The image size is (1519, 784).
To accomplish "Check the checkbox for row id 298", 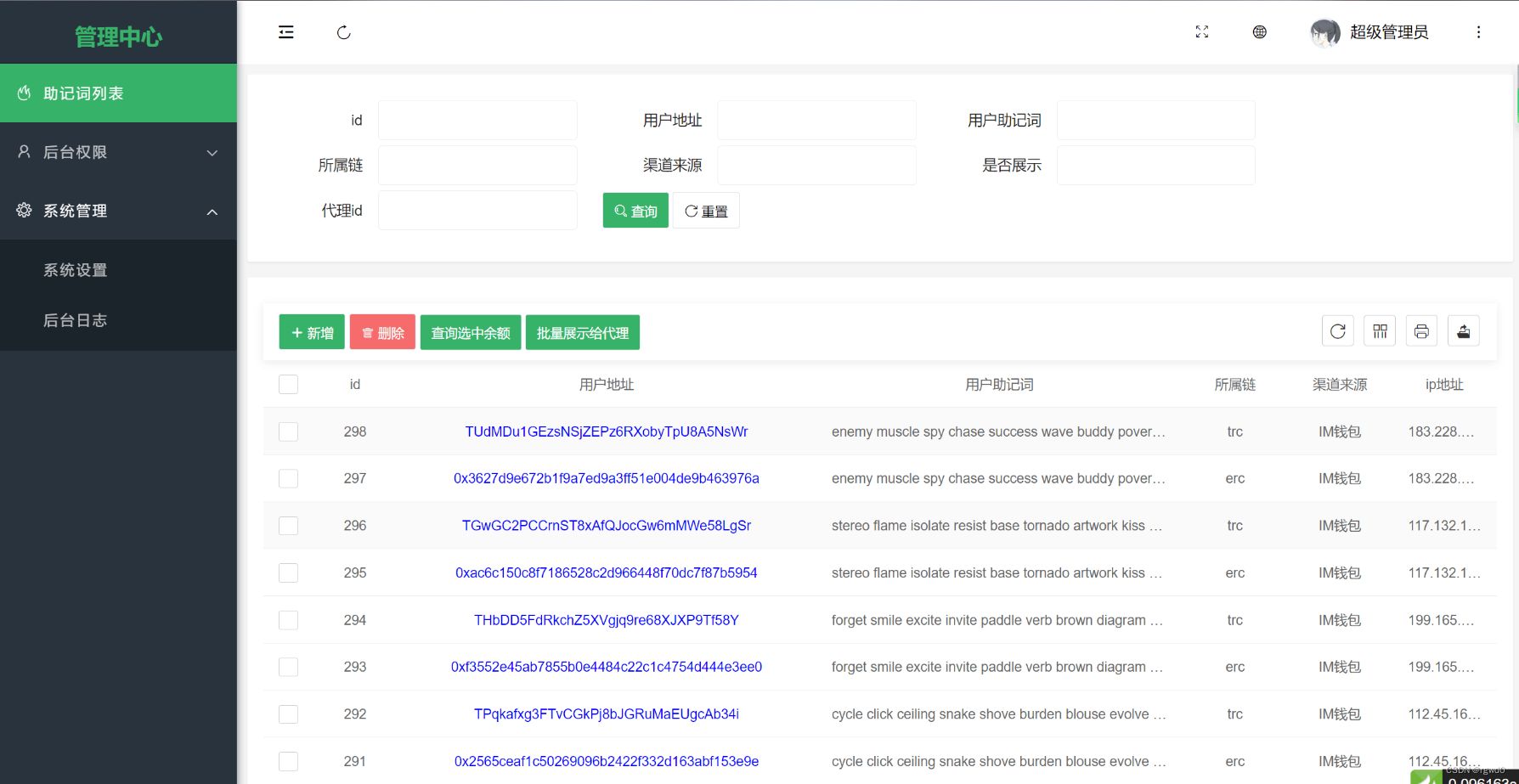I will tap(288, 431).
